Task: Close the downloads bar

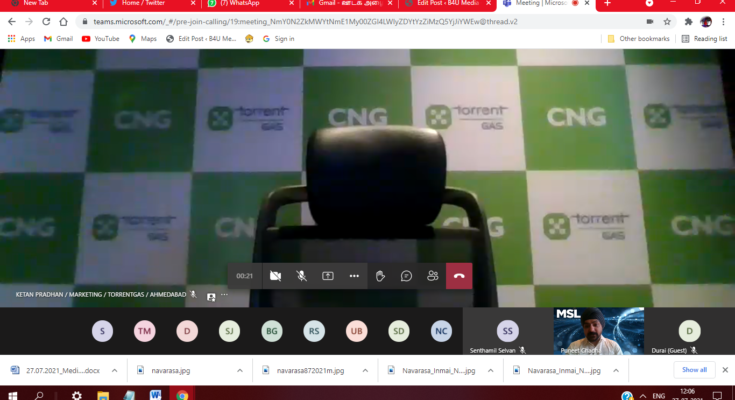Action: click(x=725, y=370)
